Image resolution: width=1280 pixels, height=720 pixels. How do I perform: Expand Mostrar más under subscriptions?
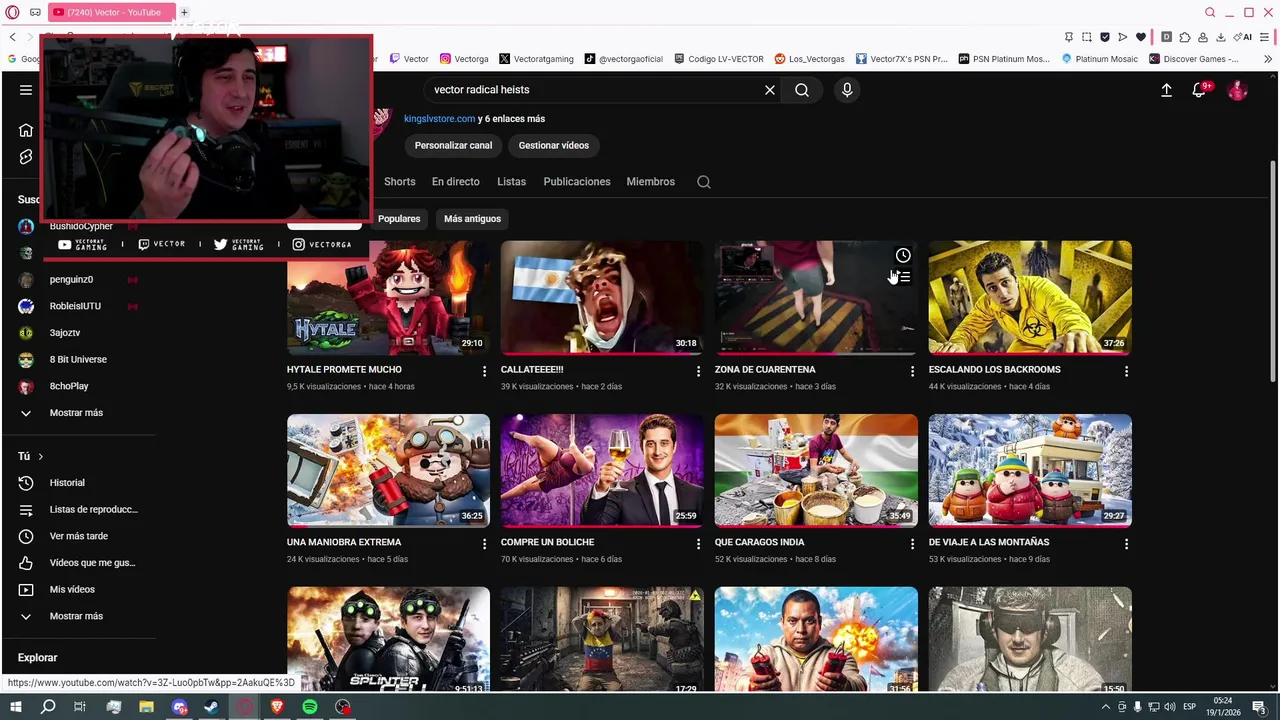point(78,413)
